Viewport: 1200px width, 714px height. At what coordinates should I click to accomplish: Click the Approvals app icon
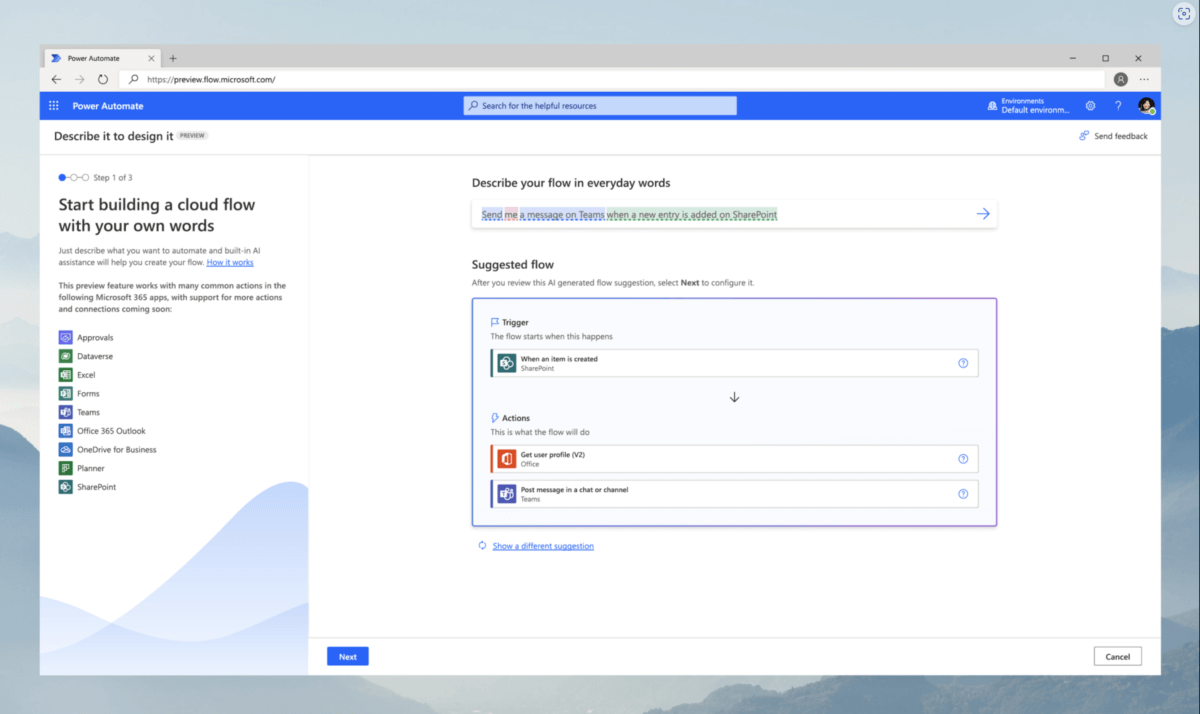[66, 338]
